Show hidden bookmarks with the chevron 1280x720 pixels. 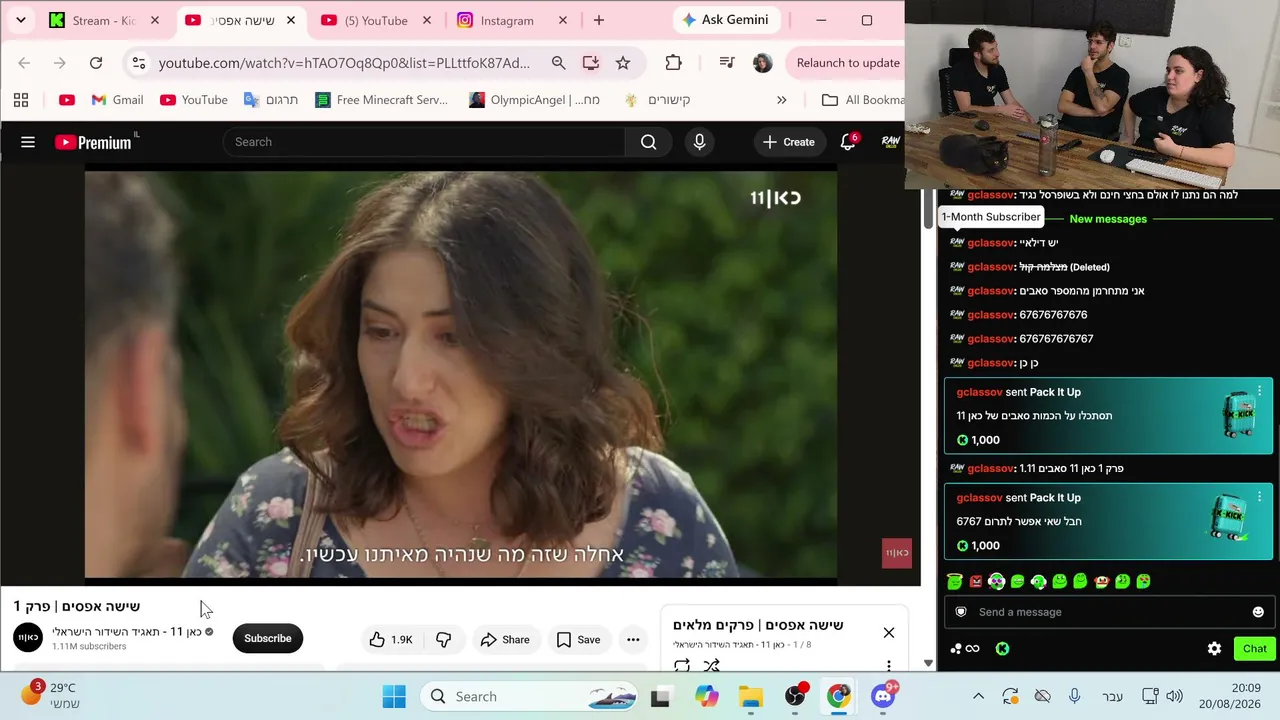coord(781,100)
